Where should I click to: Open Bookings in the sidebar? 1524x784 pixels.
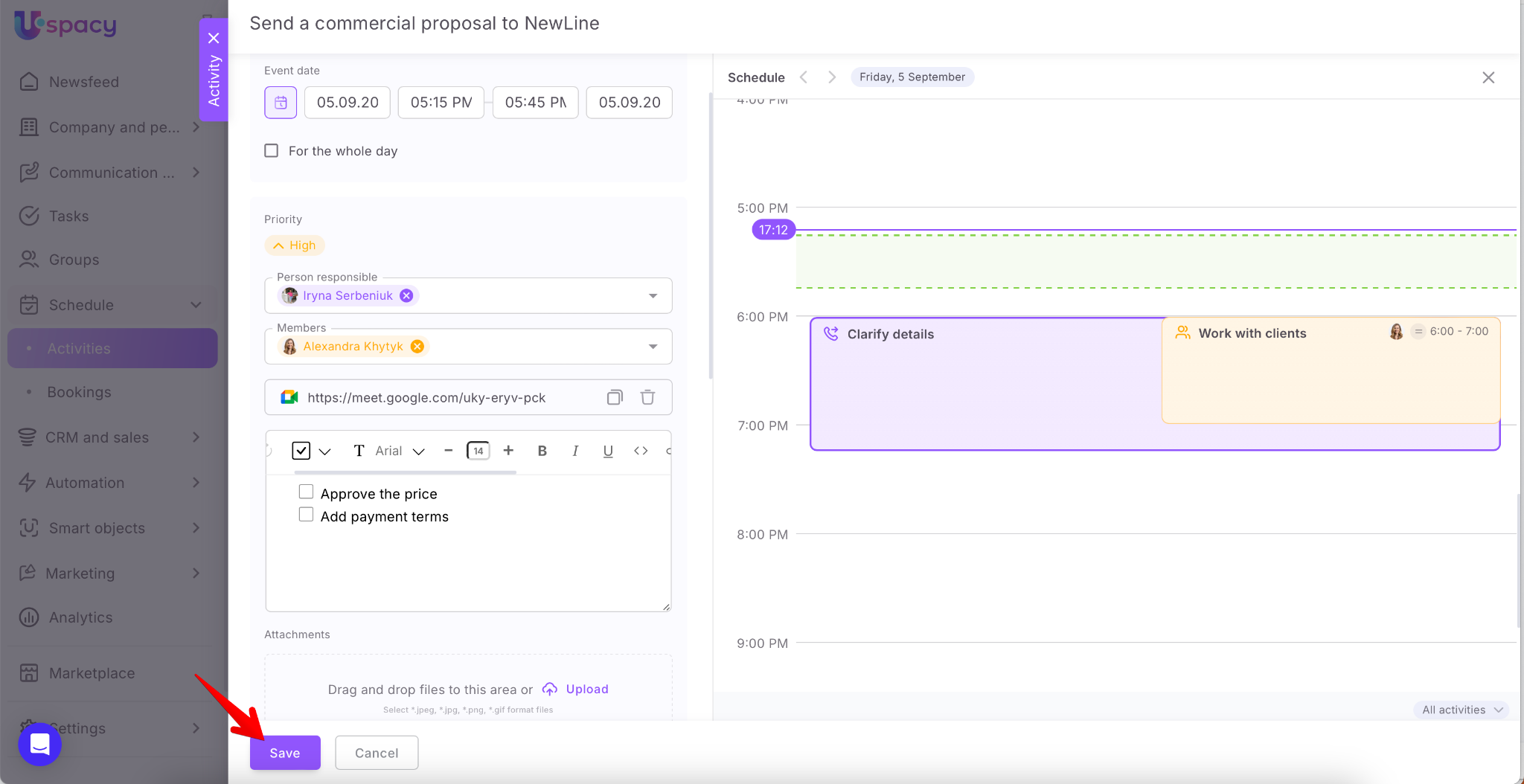coord(79,392)
